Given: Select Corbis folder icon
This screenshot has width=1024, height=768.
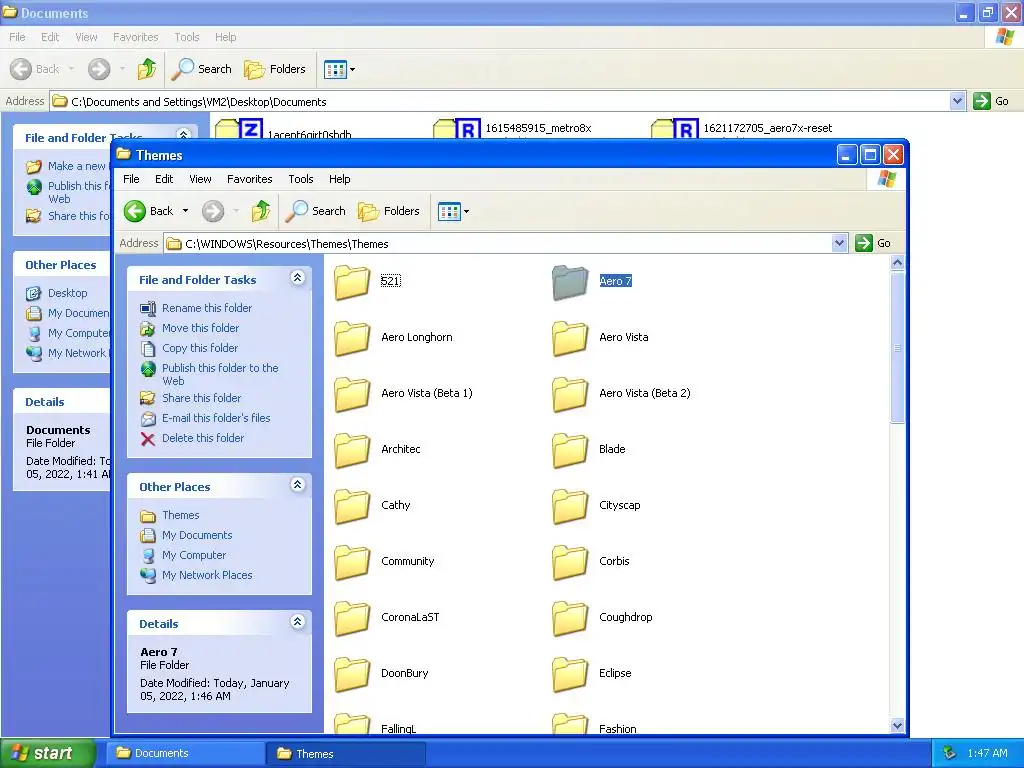Looking at the screenshot, I should [x=570, y=563].
